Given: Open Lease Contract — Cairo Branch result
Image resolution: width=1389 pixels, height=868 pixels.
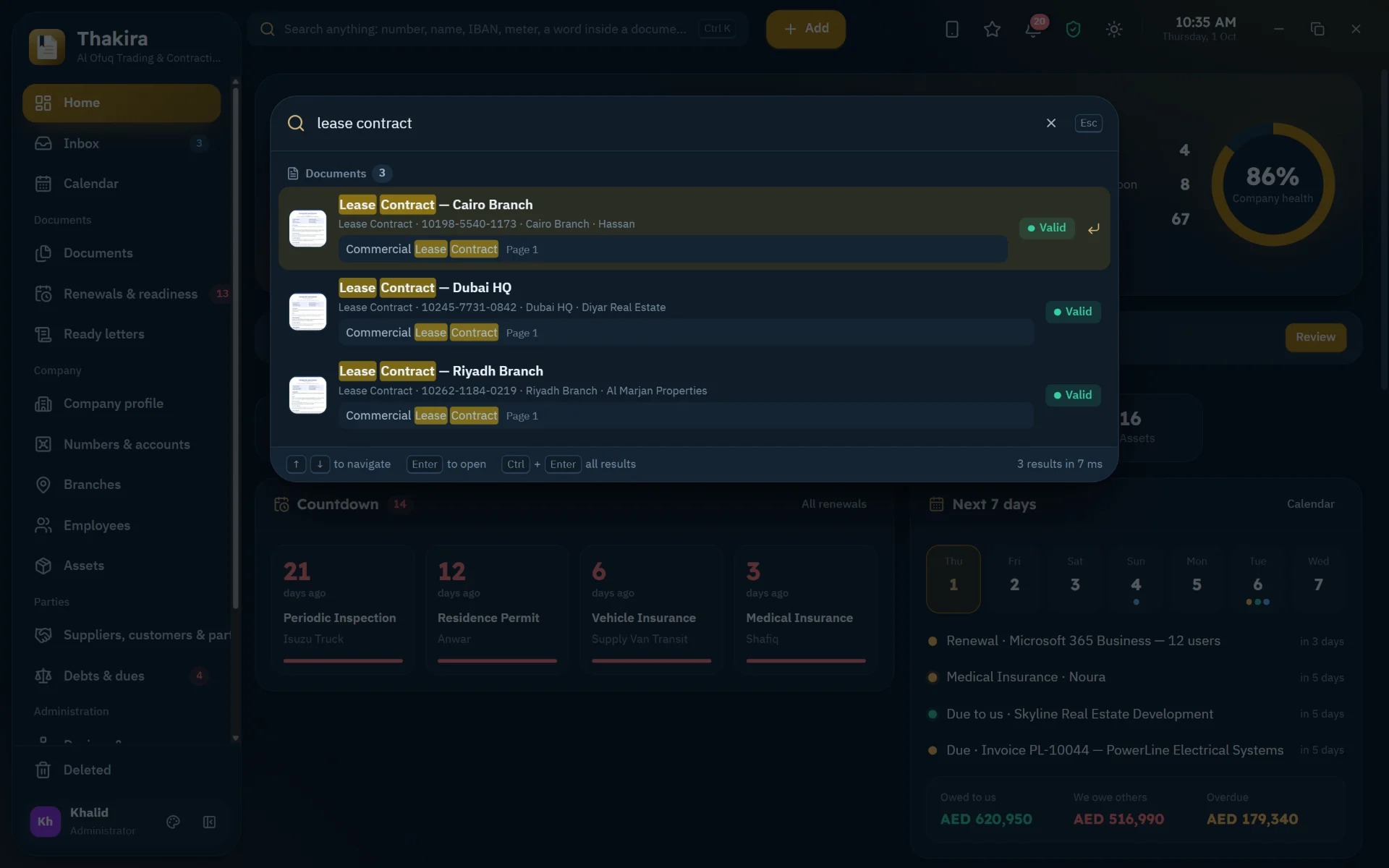Looking at the screenshot, I should (x=694, y=229).
